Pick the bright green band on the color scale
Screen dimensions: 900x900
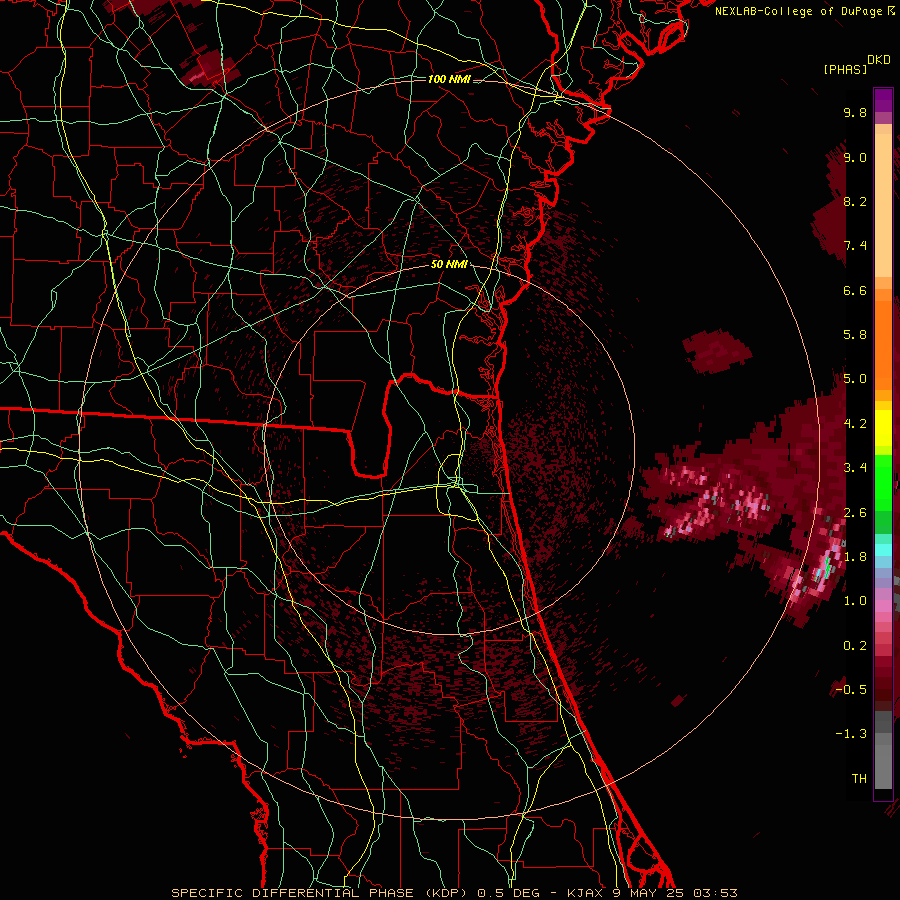(x=883, y=482)
